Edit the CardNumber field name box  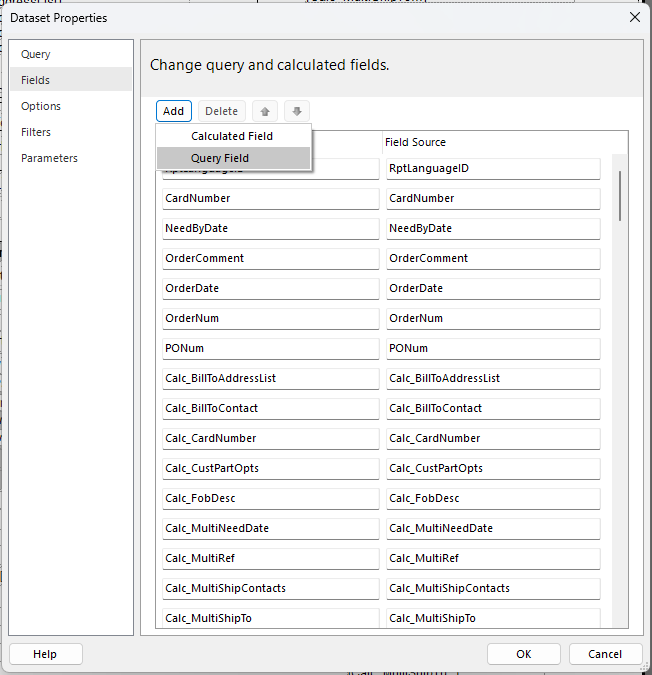[270, 198]
